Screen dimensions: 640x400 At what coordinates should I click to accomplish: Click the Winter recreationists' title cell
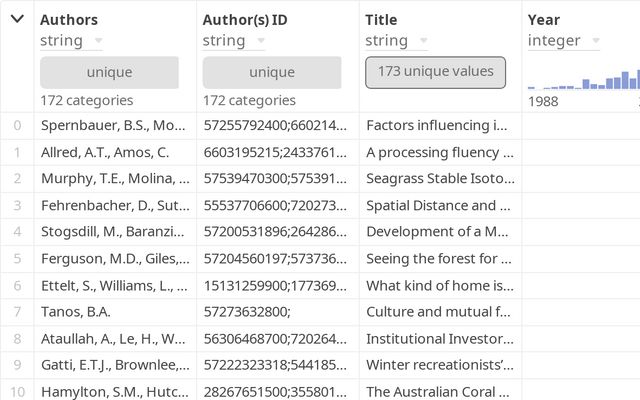click(440, 365)
